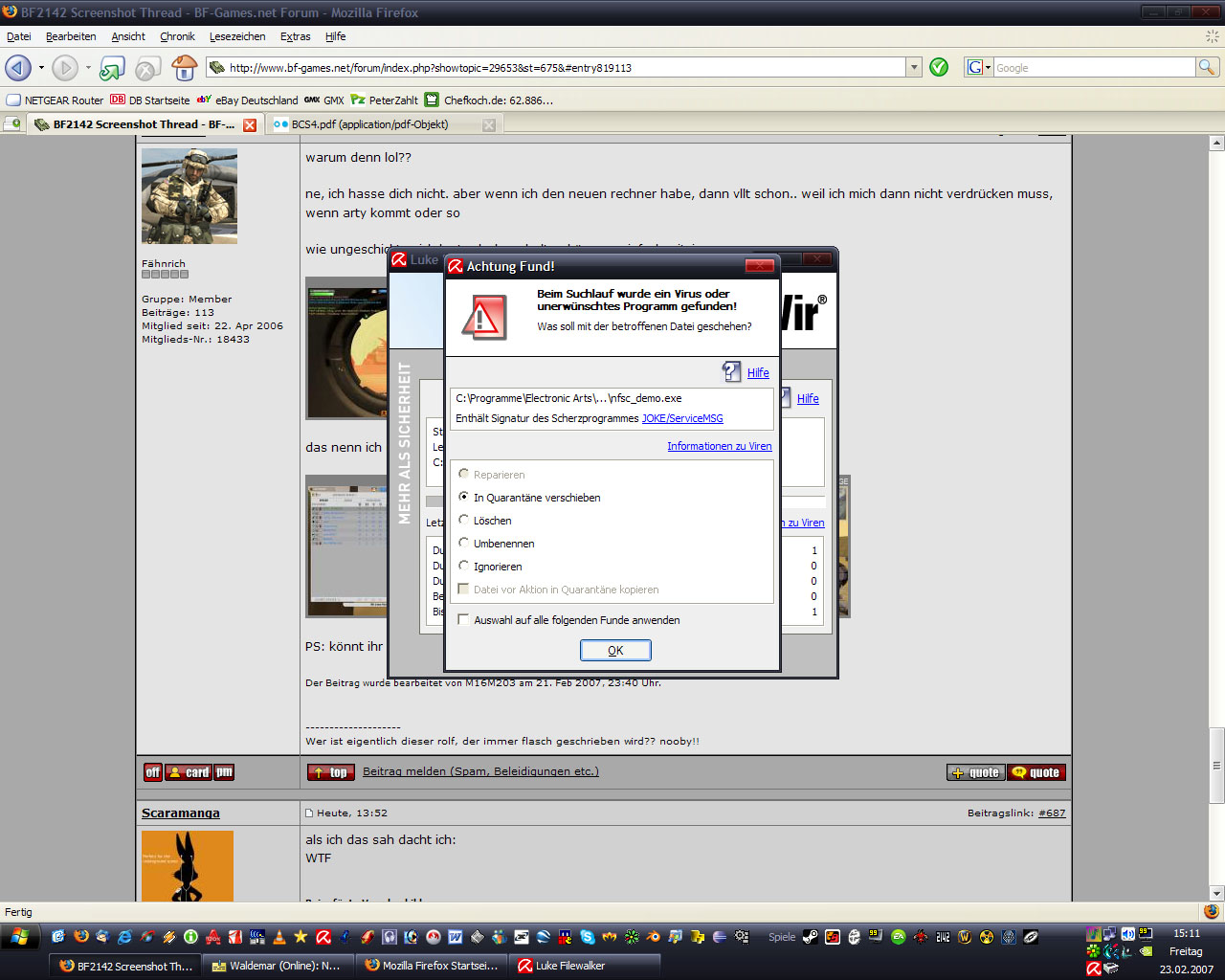The height and width of the screenshot is (980, 1225).
Task: Launch Thunderbird mail from quick launch
Action: click(102, 937)
